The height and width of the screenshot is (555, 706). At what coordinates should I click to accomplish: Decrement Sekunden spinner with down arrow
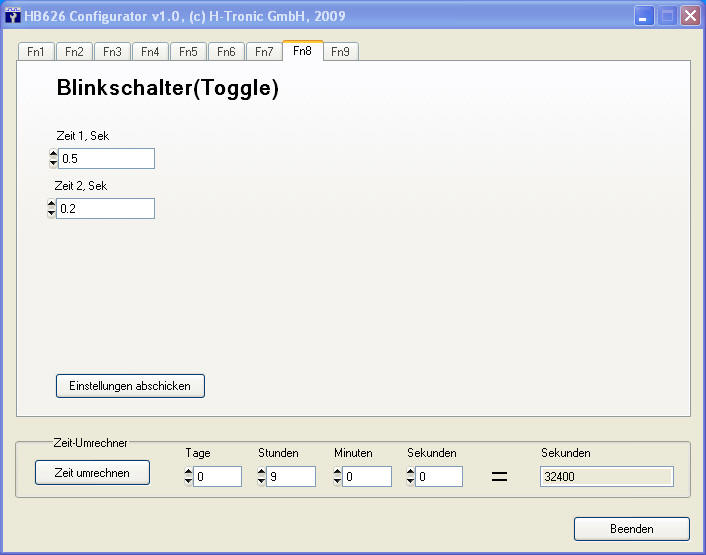411,482
